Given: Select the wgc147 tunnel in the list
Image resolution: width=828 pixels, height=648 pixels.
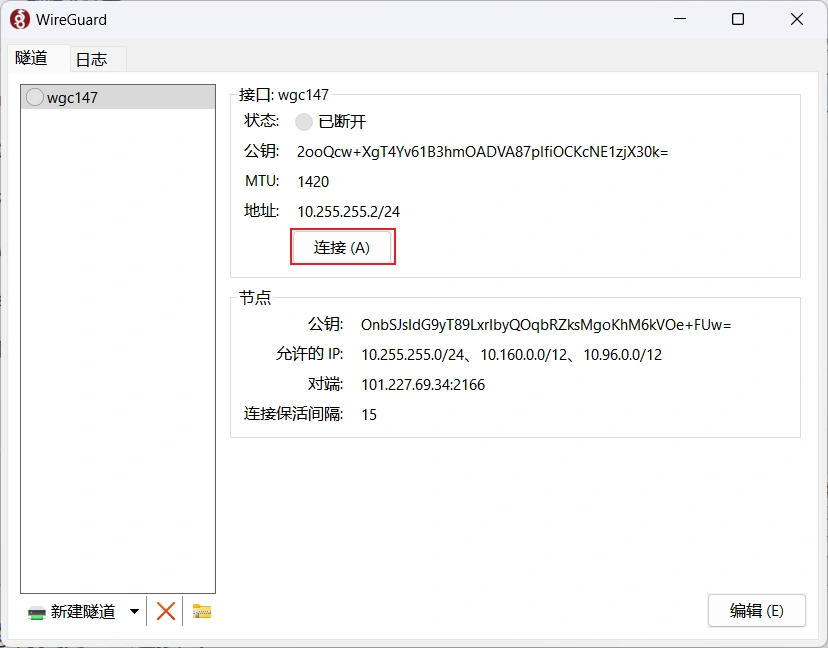Looking at the screenshot, I should click(x=118, y=98).
